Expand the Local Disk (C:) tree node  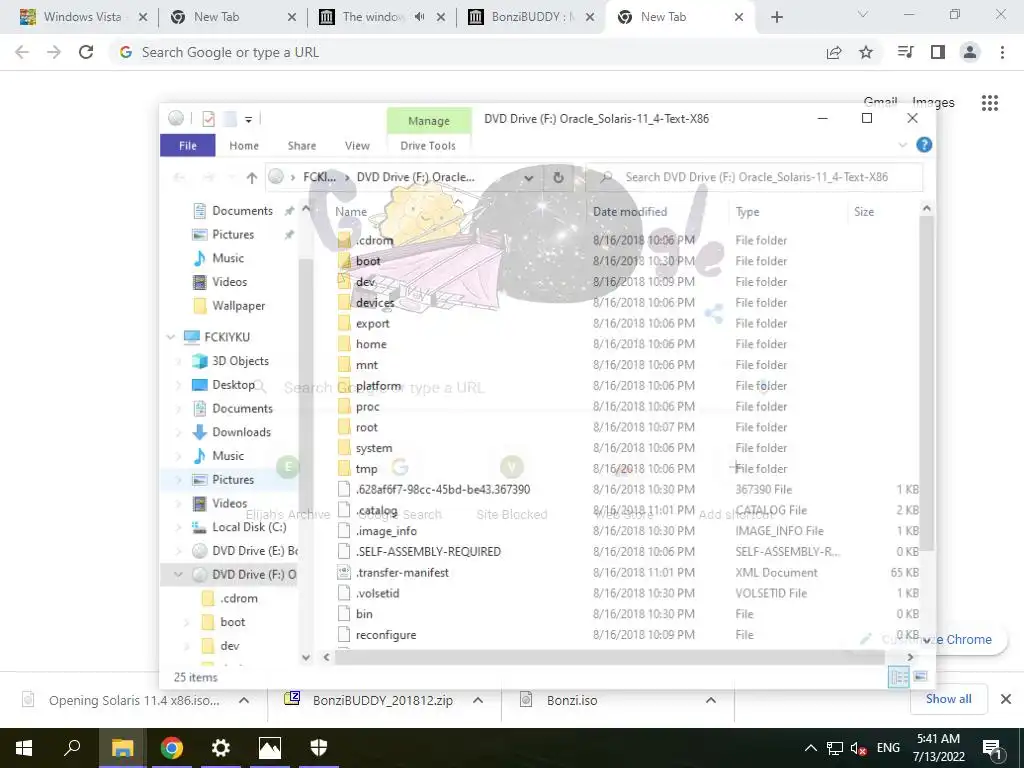coord(178,527)
